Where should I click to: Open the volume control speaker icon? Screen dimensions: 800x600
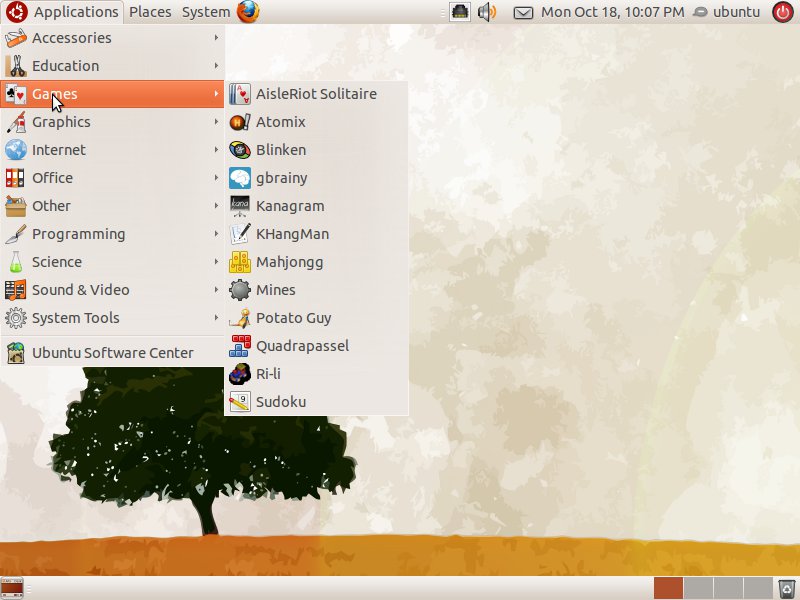point(487,12)
